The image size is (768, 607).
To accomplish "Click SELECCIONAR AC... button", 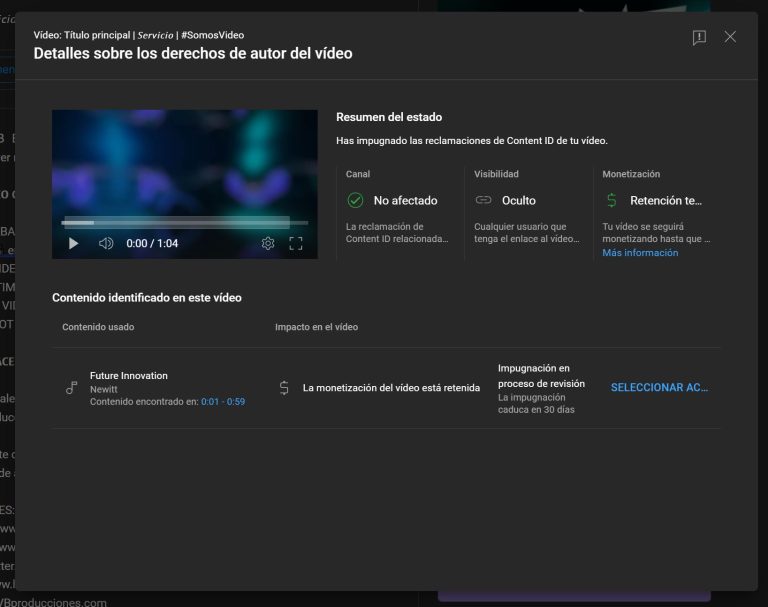I will pos(659,388).
